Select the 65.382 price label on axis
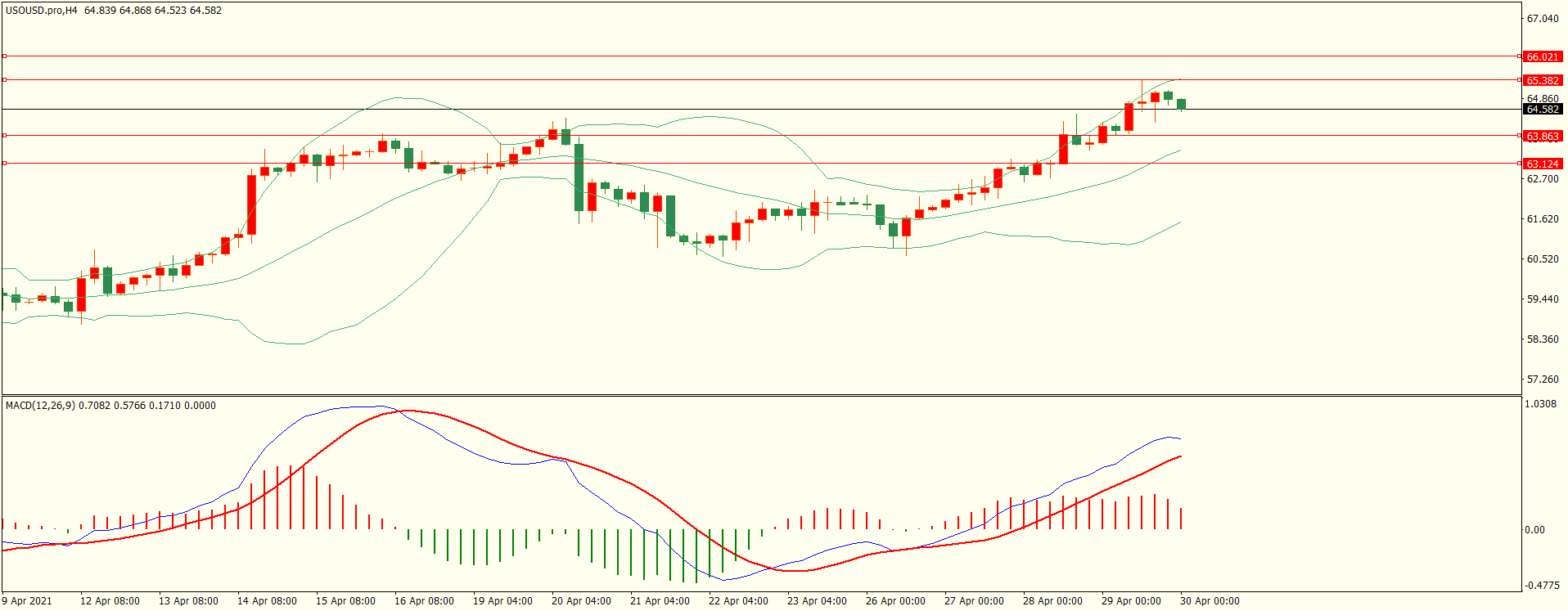The height and width of the screenshot is (611, 1568). click(1542, 81)
